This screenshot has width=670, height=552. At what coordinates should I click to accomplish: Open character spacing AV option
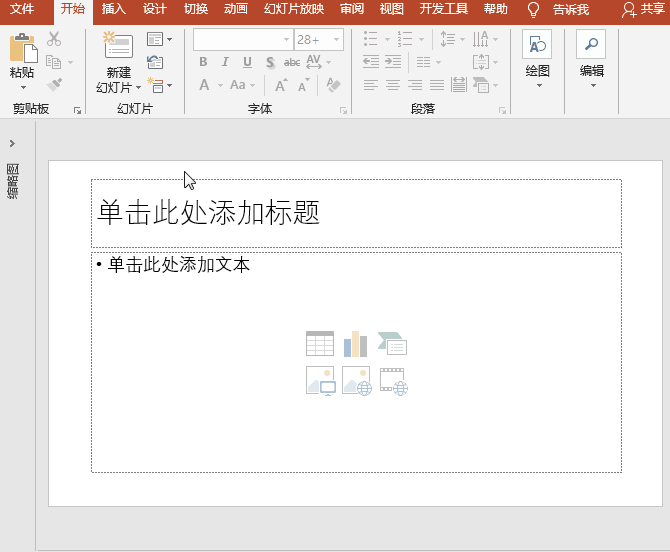[x=314, y=62]
